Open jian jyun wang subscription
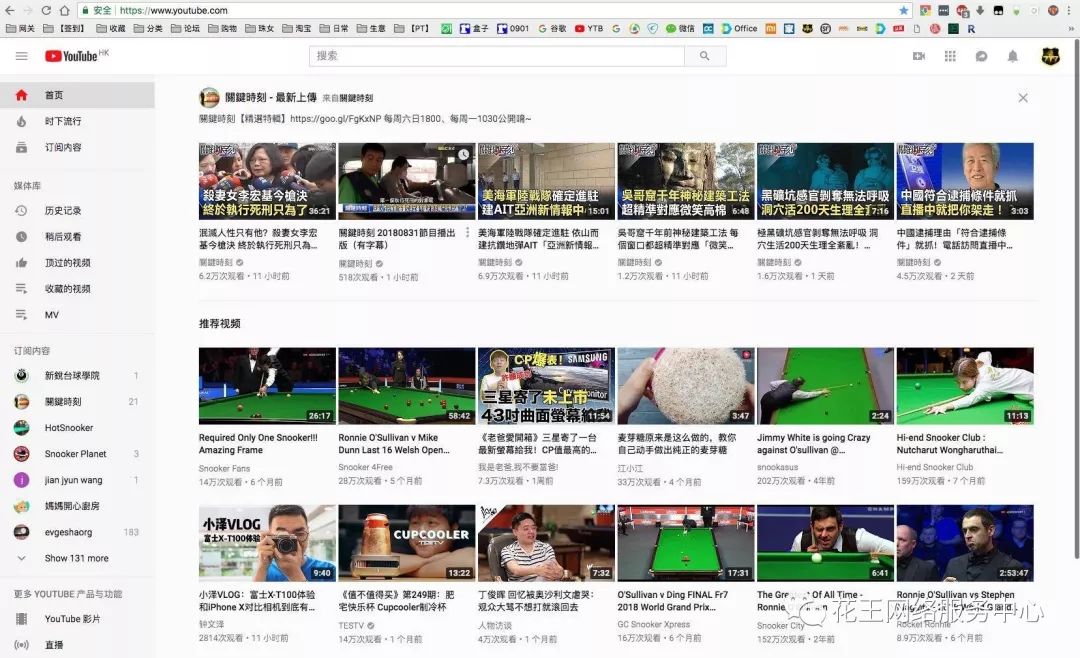This screenshot has height=658, width=1080. tap(77, 480)
